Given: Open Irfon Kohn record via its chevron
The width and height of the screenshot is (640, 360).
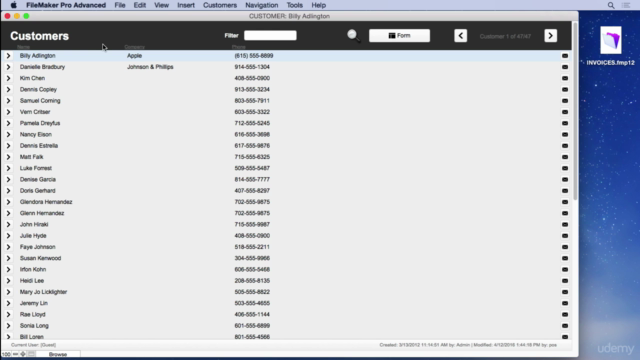Looking at the screenshot, I should coord(8,269).
